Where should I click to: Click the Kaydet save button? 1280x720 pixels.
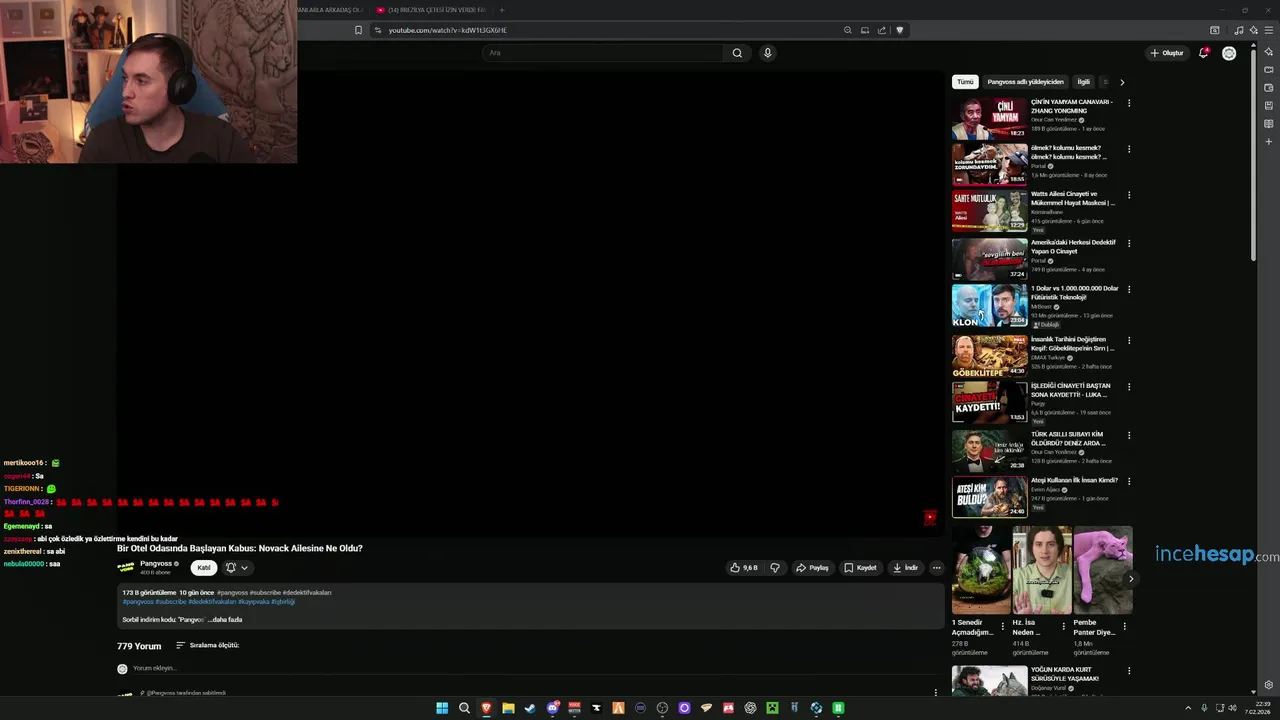pyautogui.click(x=860, y=568)
